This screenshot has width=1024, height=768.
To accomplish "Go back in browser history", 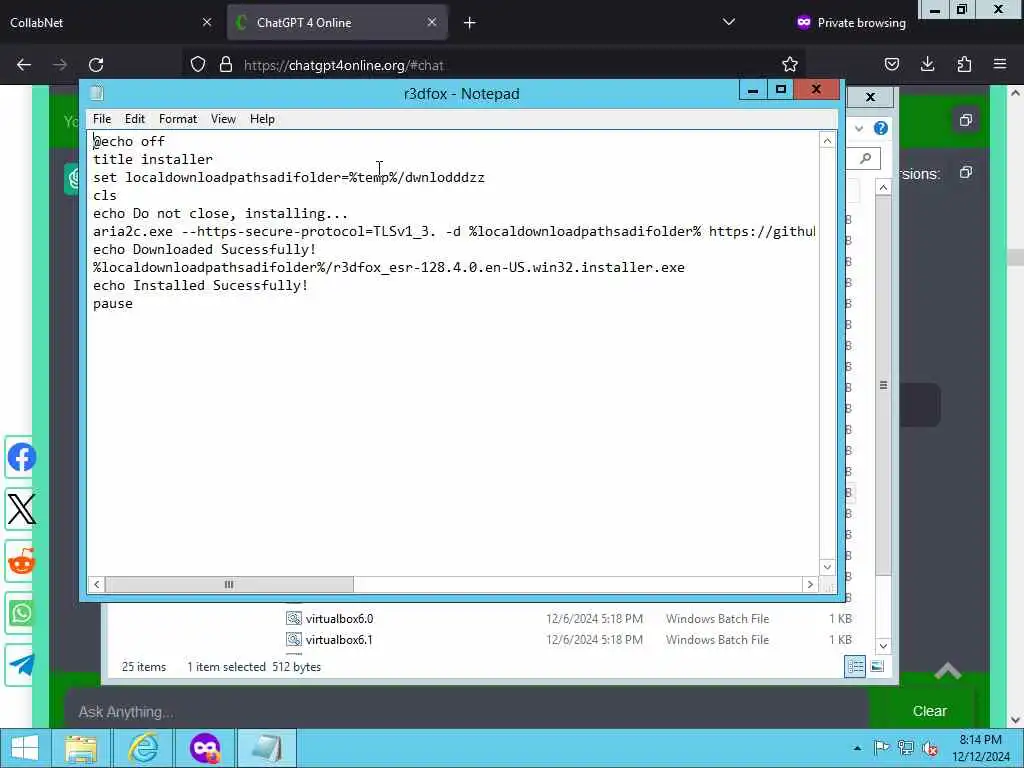I will pos(24,65).
